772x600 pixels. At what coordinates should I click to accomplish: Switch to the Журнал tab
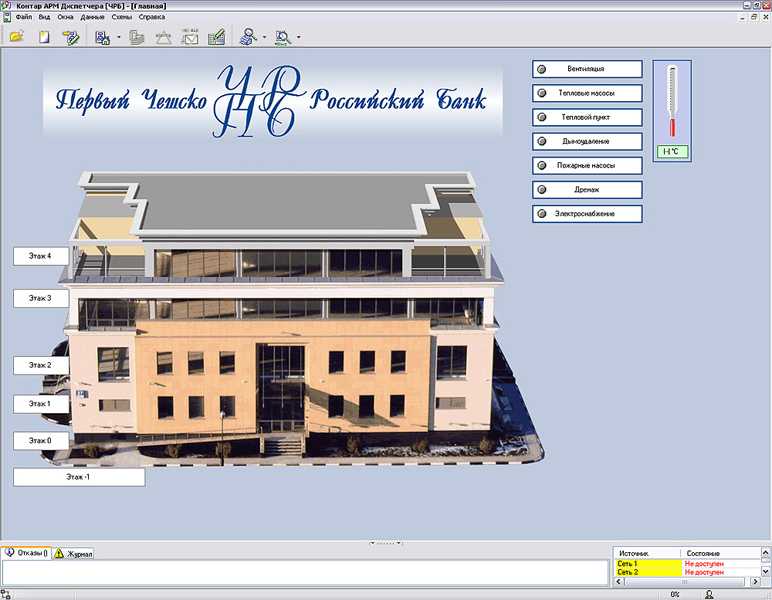tap(73, 554)
